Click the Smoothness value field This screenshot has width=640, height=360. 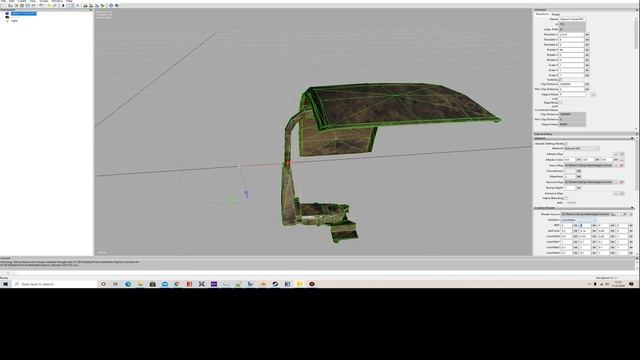[570, 171]
